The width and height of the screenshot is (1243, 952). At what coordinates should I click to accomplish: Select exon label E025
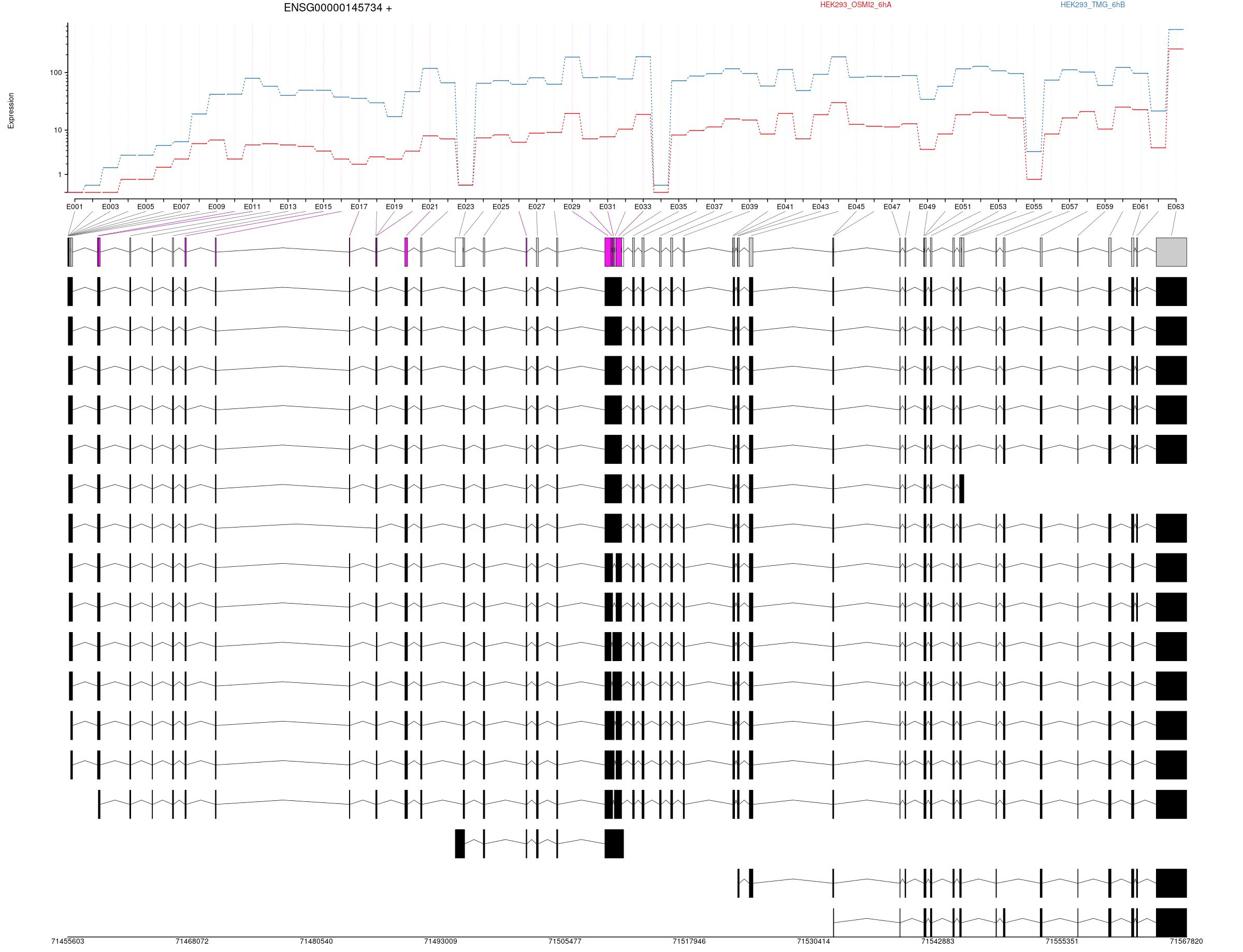501,207
